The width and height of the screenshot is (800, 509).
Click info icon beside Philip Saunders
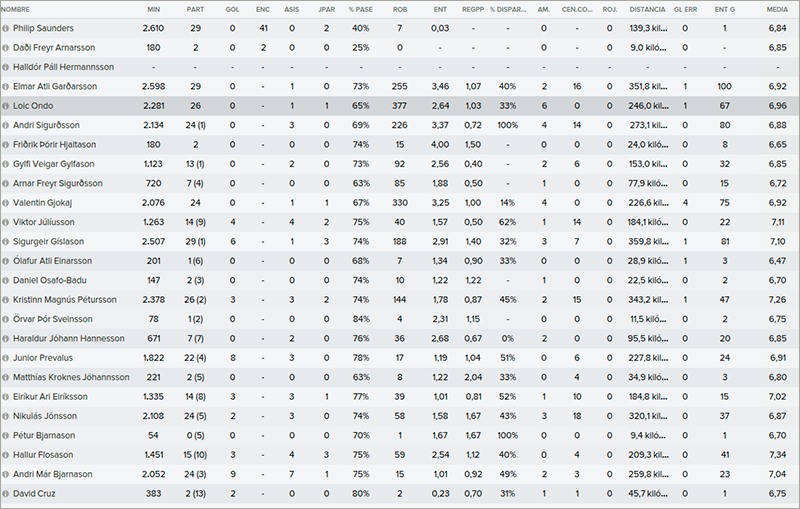6,29
